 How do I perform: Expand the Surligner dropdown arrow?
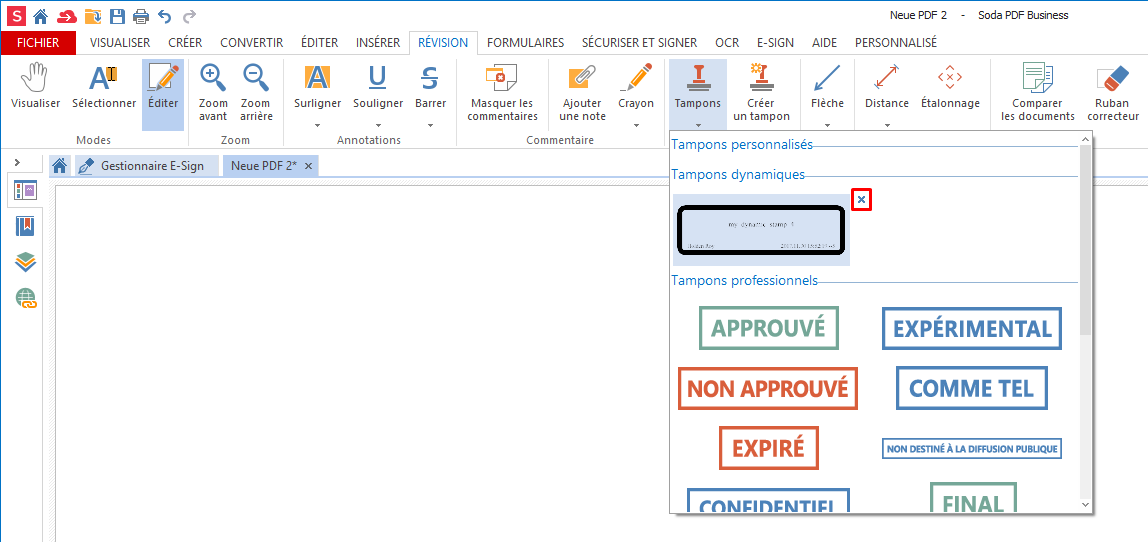click(x=318, y=125)
